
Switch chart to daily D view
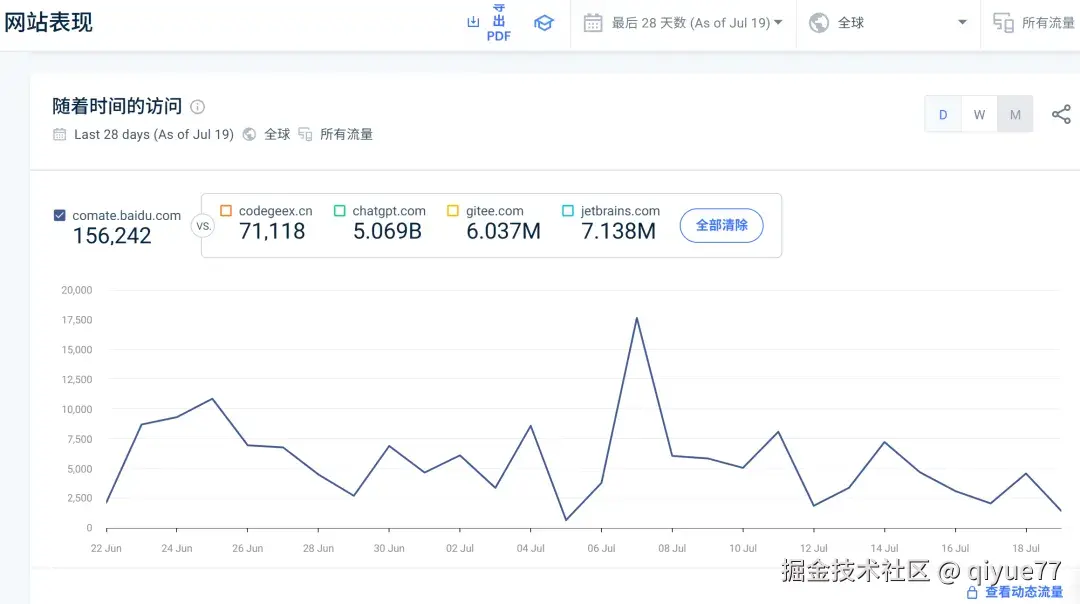tap(943, 115)
